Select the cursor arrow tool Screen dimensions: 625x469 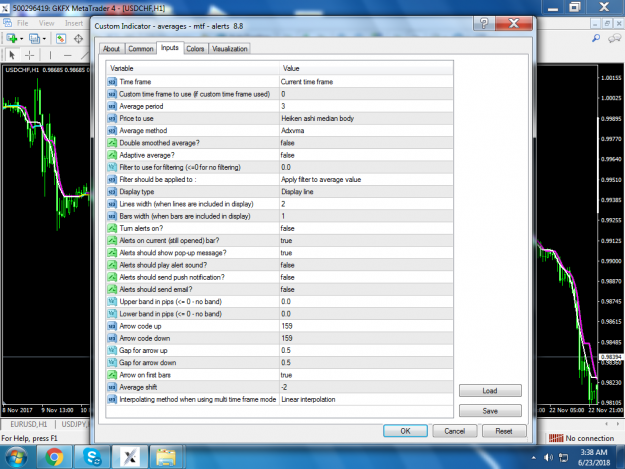click(12, 55)
